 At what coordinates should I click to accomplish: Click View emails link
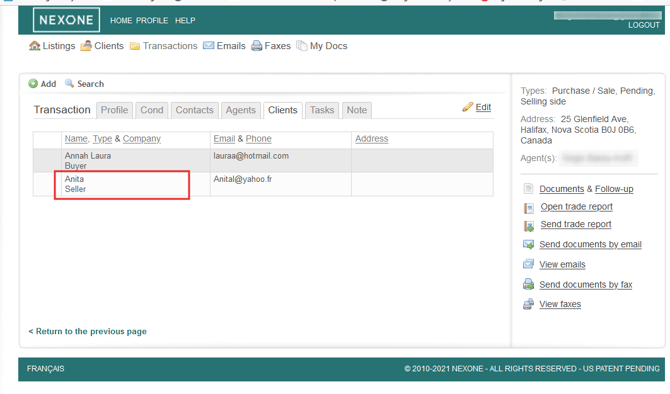(x=562, y=265)
